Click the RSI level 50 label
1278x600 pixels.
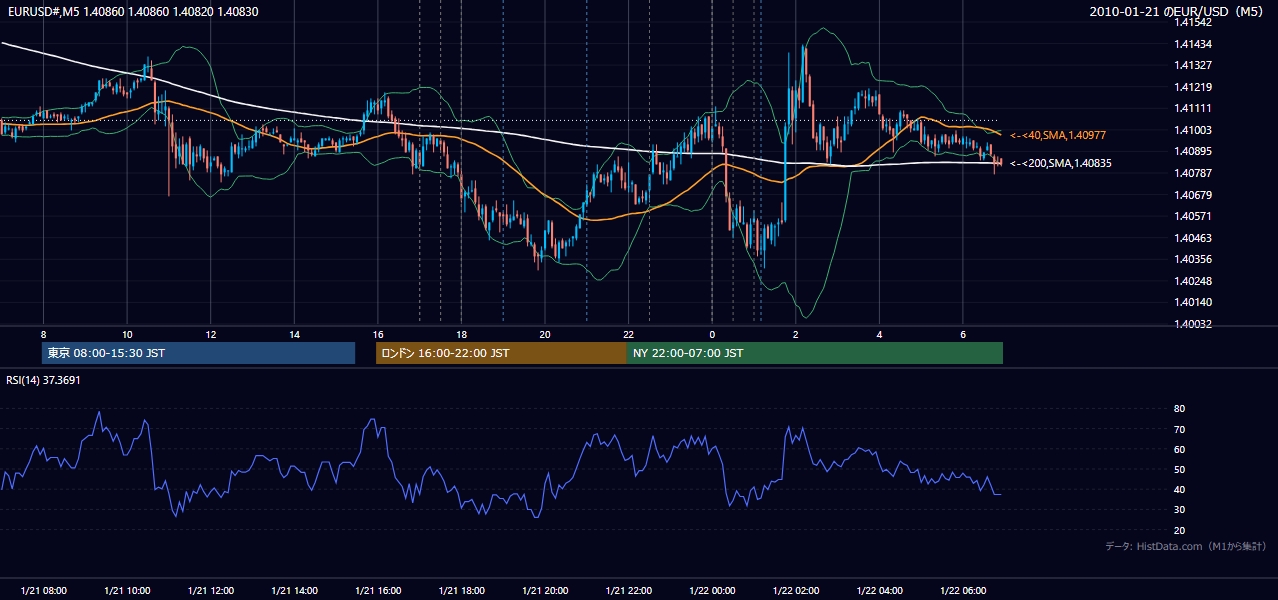tap(1180, 469)
